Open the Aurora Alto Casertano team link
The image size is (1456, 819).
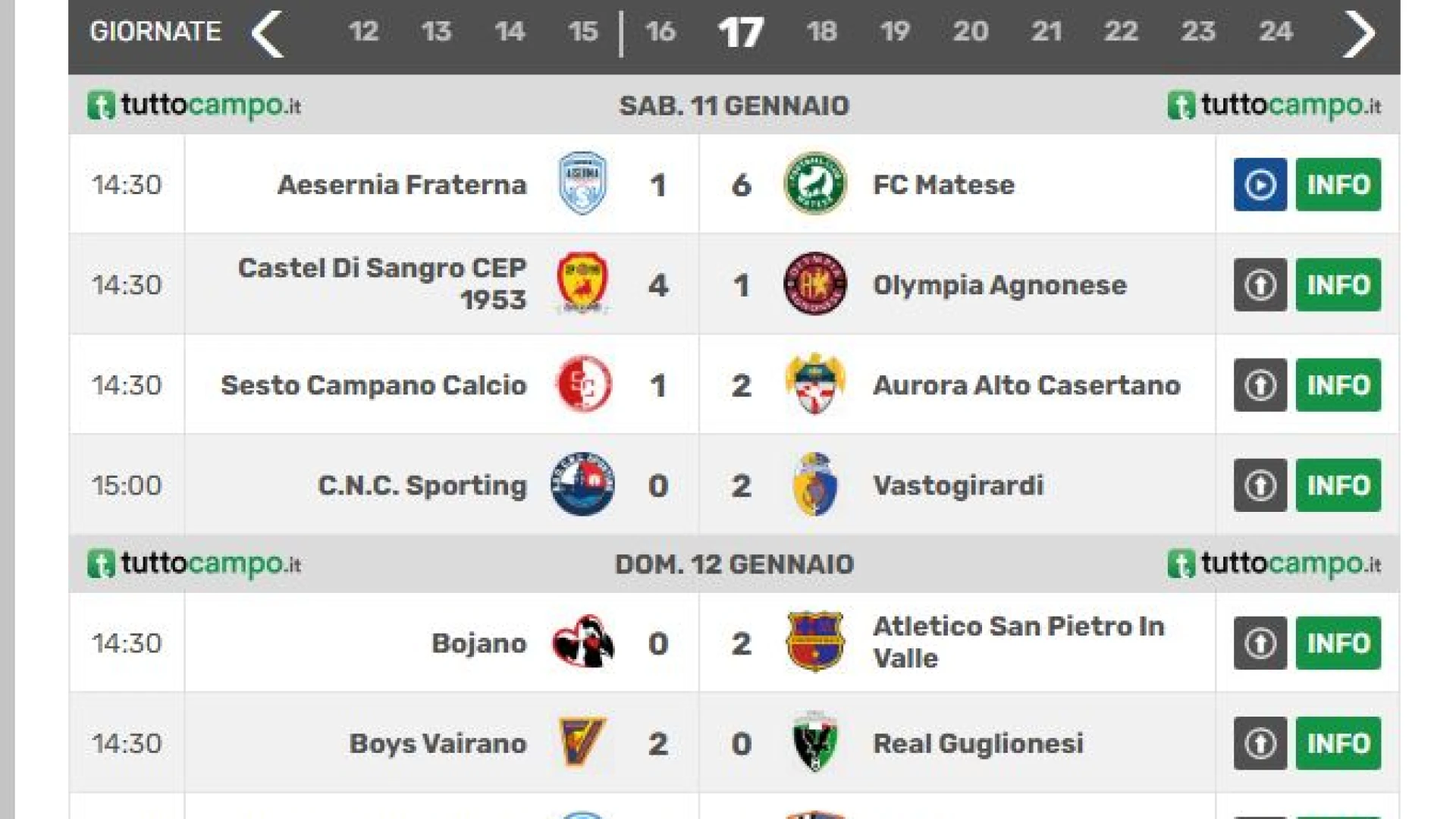coord(1027,385)
